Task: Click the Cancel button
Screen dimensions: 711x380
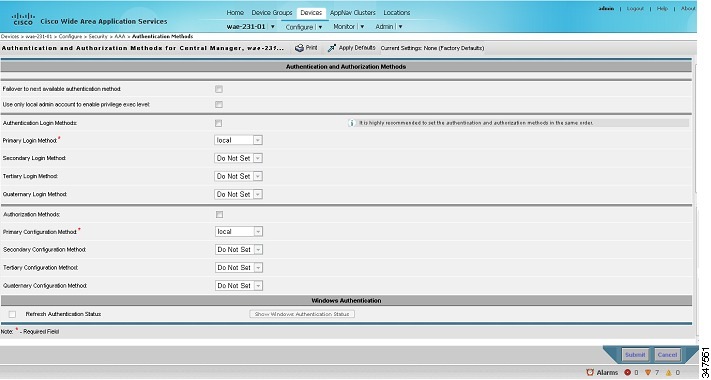Action: 667,355
